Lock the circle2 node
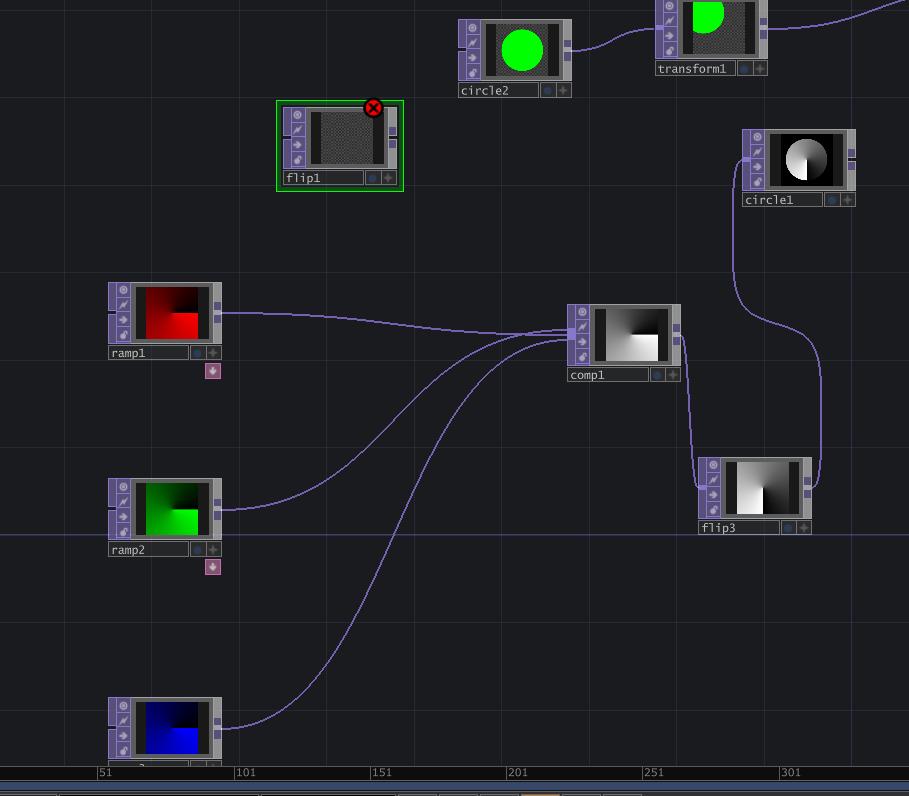This screenshot has height=796, width=909. click(x=472, y=73)
